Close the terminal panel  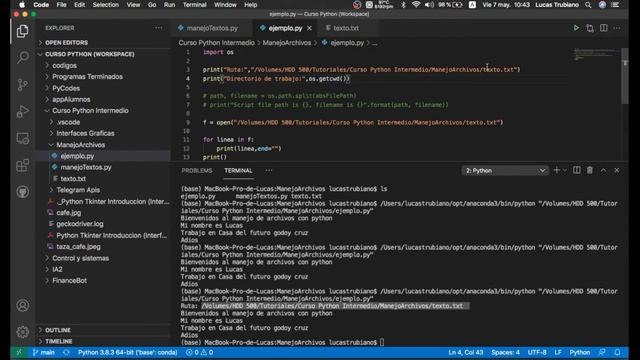617,170
